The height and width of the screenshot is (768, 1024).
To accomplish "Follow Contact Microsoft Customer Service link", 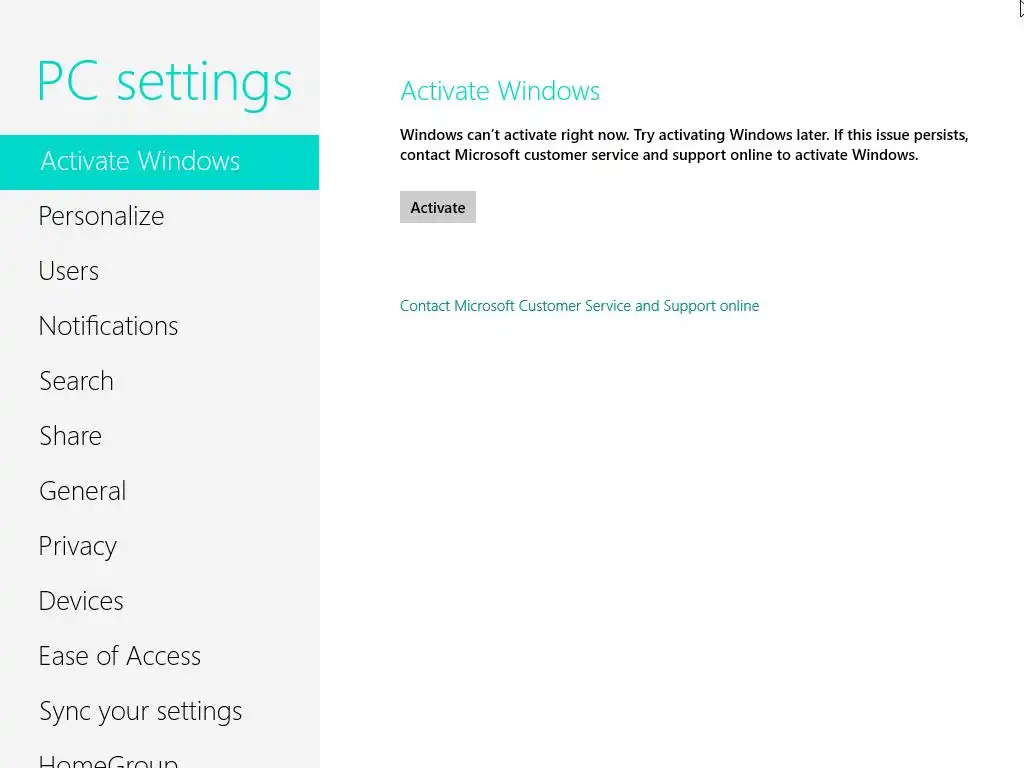I will tap(579, 306).
